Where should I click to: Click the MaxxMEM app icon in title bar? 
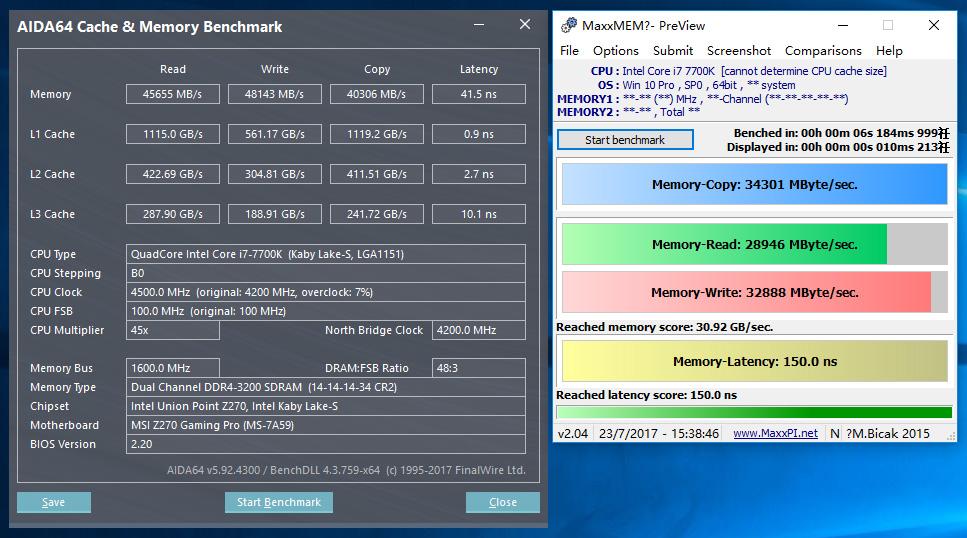569,25
